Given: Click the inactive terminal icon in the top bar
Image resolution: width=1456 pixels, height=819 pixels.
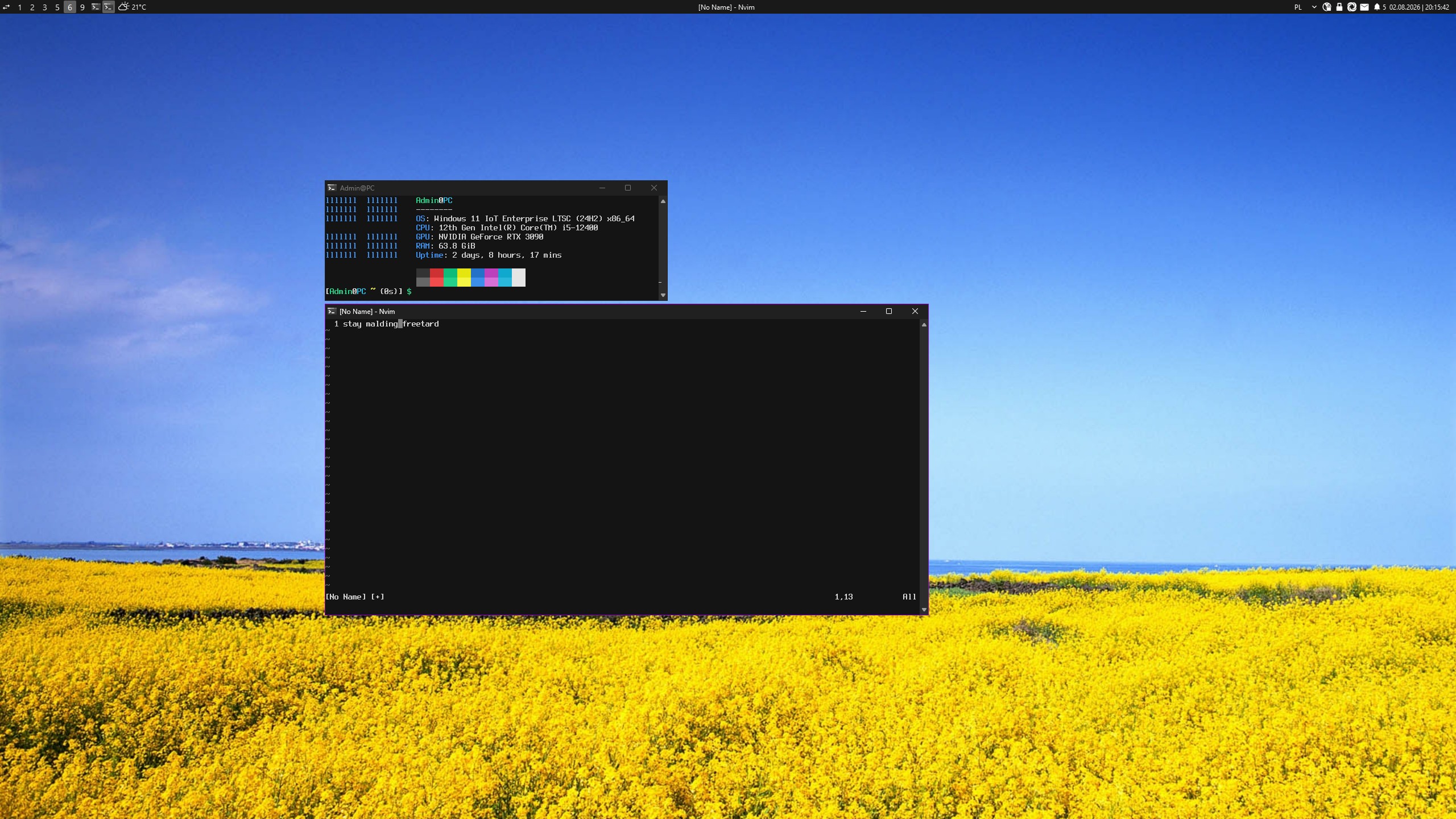Looking at the screenshot, I should 96,7.
